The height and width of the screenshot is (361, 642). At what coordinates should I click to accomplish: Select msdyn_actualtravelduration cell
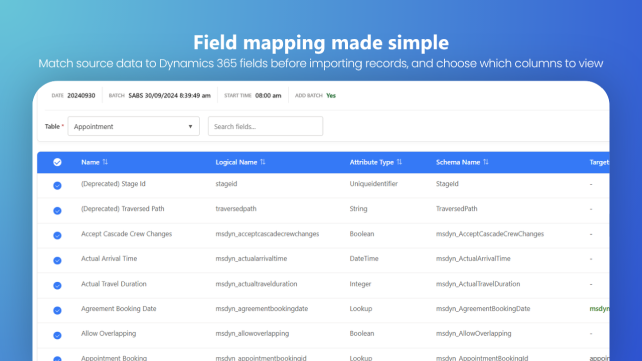click(256, 284)
